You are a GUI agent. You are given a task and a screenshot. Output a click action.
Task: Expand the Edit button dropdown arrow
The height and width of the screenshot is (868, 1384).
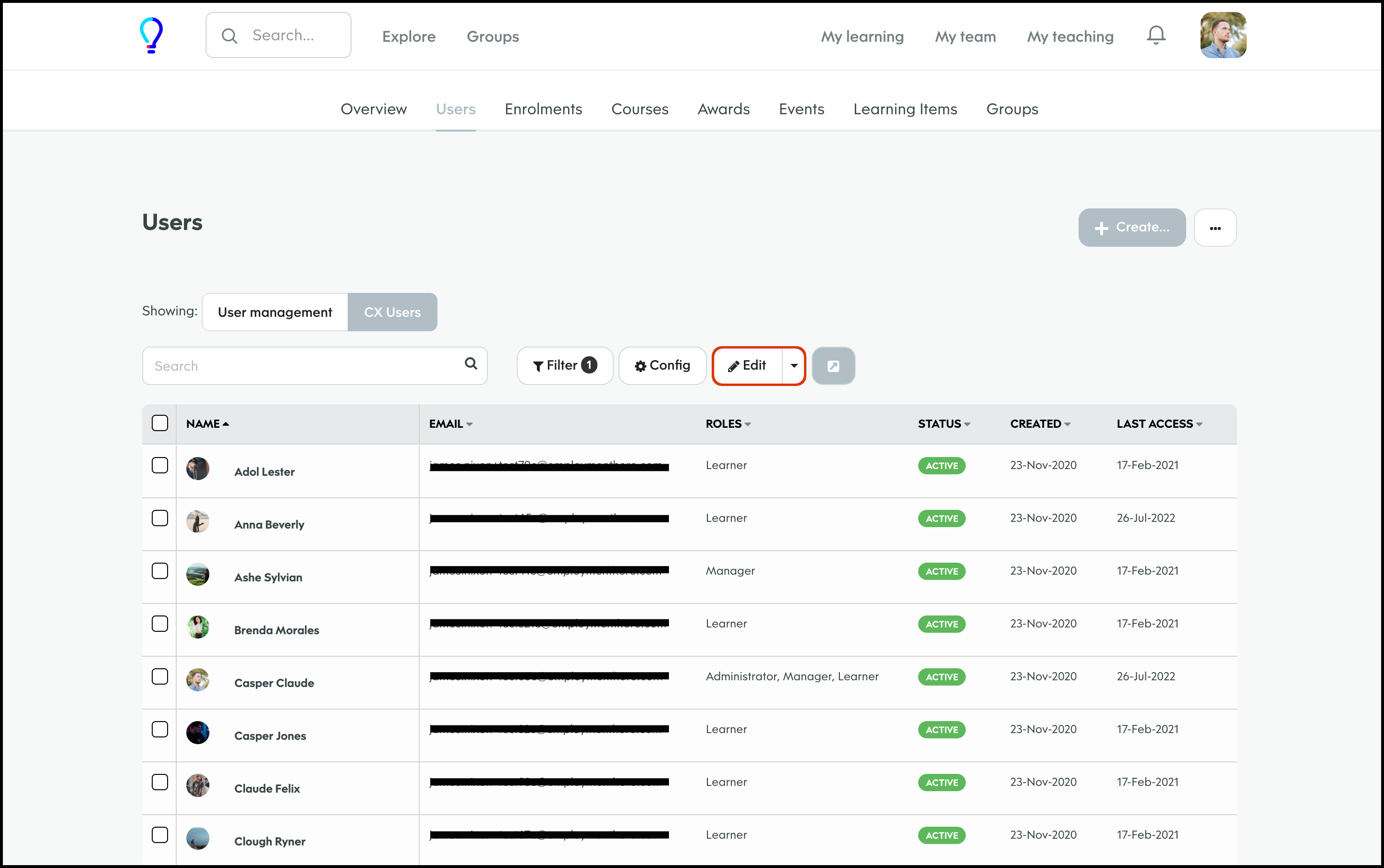point(794,366)
